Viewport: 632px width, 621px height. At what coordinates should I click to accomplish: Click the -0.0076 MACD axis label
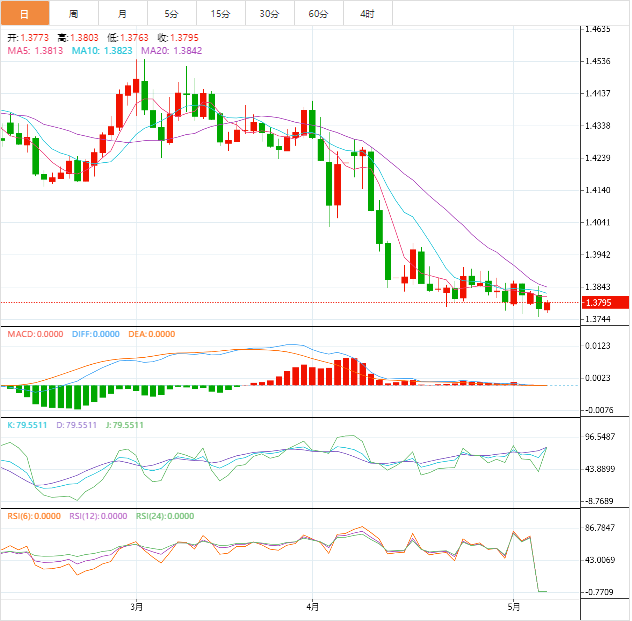pos(598,410)
